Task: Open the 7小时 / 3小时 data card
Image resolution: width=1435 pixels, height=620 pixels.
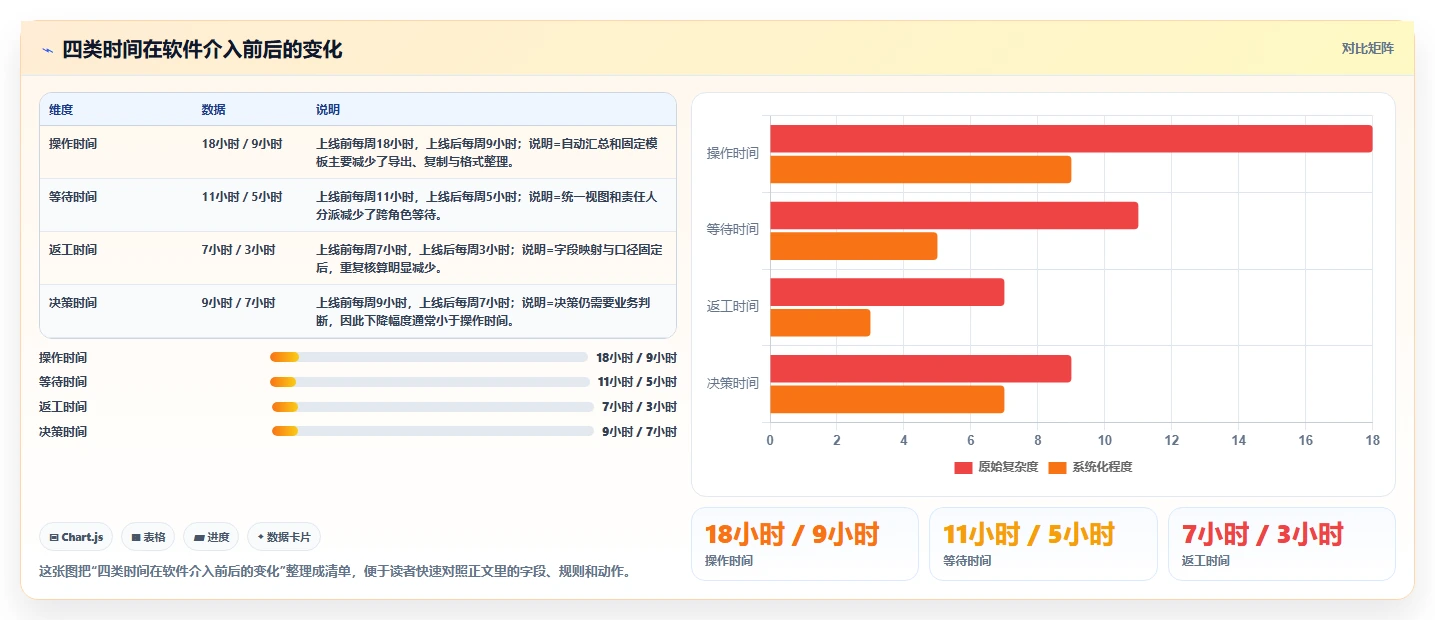Action: point(1281,544)
